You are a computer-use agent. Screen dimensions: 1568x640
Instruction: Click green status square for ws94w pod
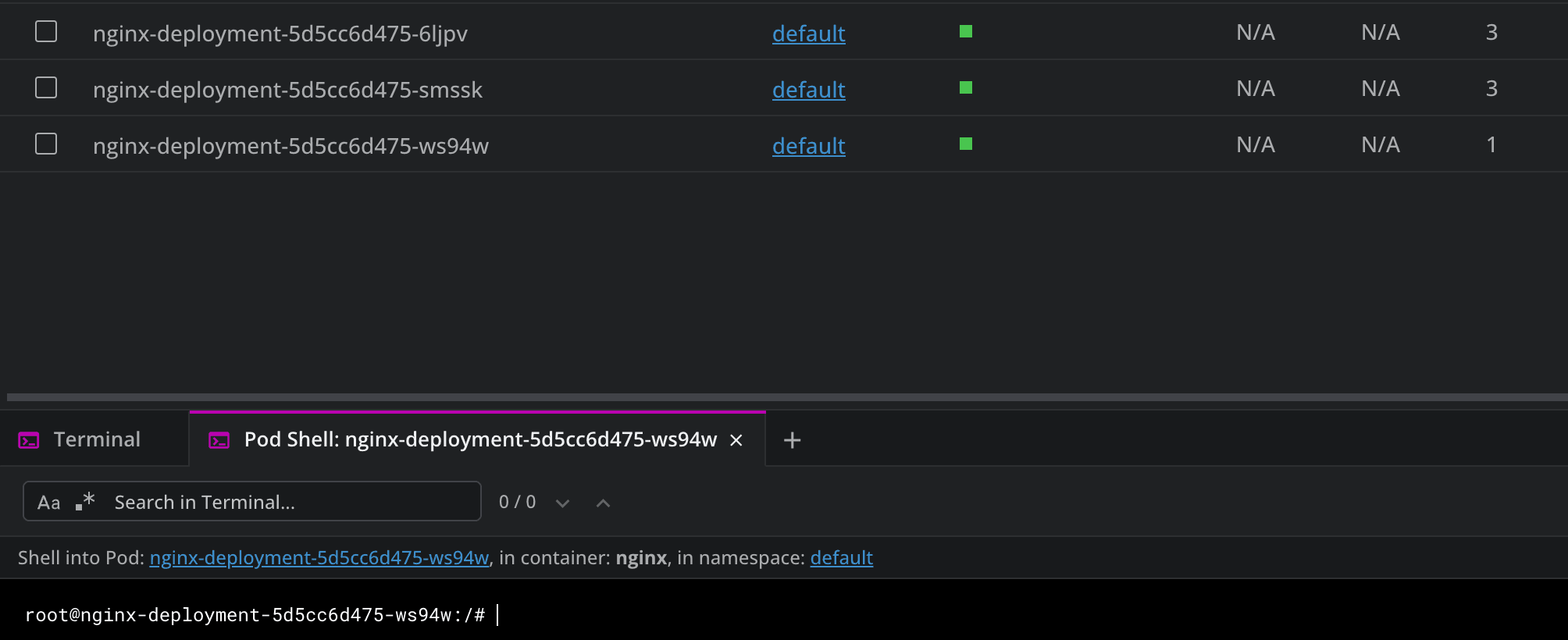click(966, 144)
